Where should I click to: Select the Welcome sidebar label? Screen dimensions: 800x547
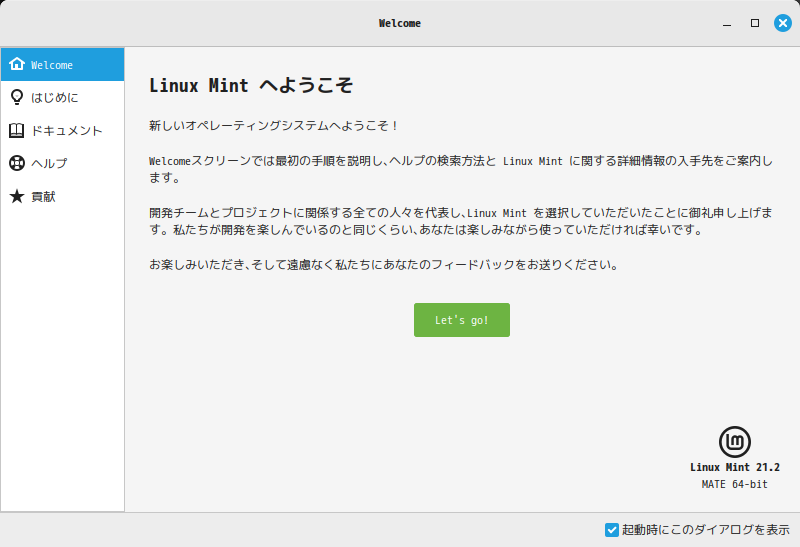click(x=52, y=65)
